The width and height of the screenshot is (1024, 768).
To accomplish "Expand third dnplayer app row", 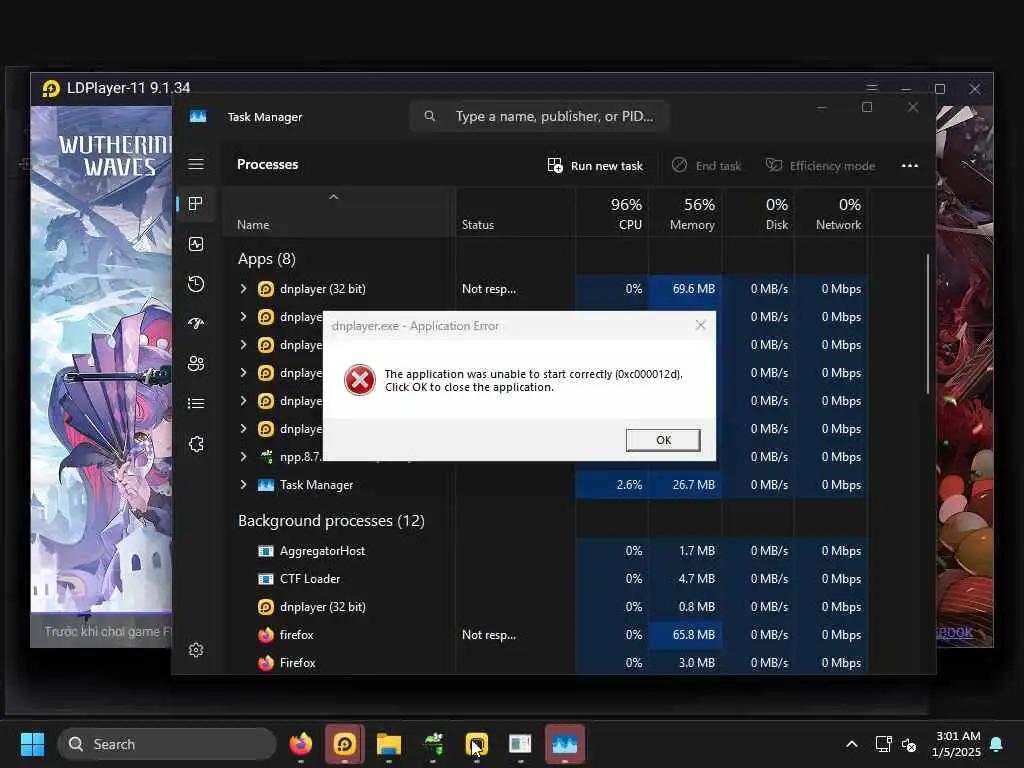I will pyautogui.click(x=244, y=345).
